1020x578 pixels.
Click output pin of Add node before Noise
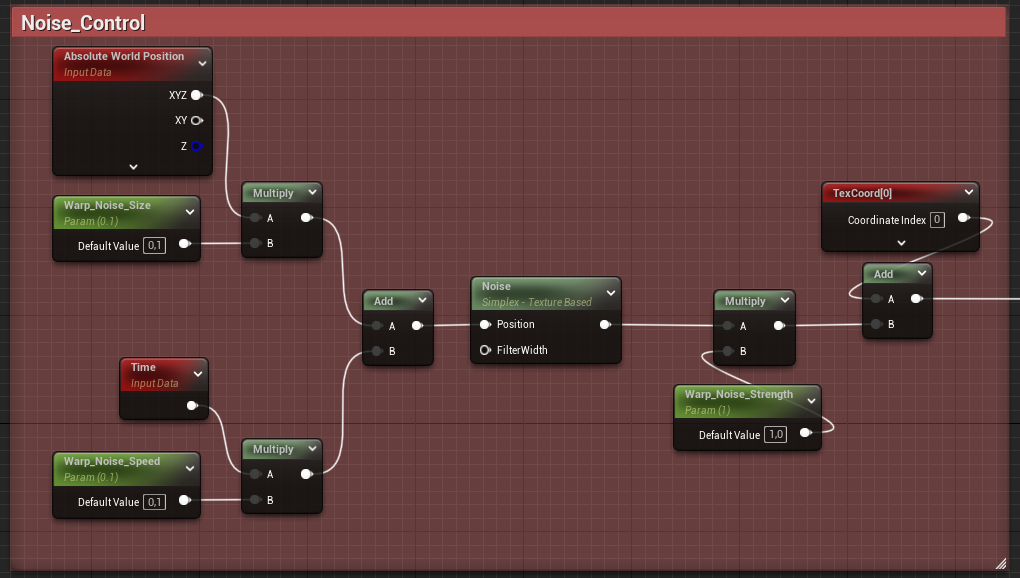coord(418,326)
